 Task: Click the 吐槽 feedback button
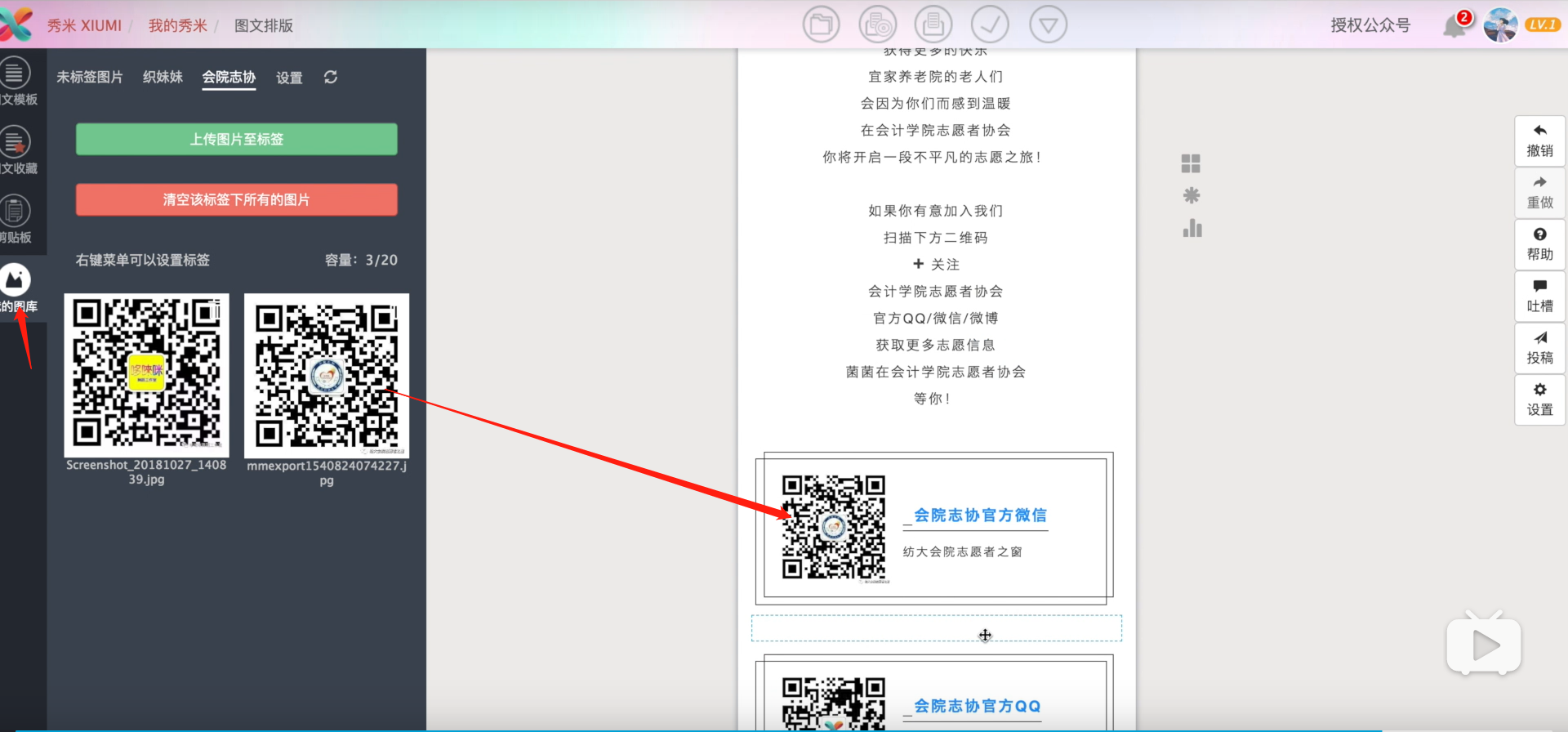(x=1540, y=297)
